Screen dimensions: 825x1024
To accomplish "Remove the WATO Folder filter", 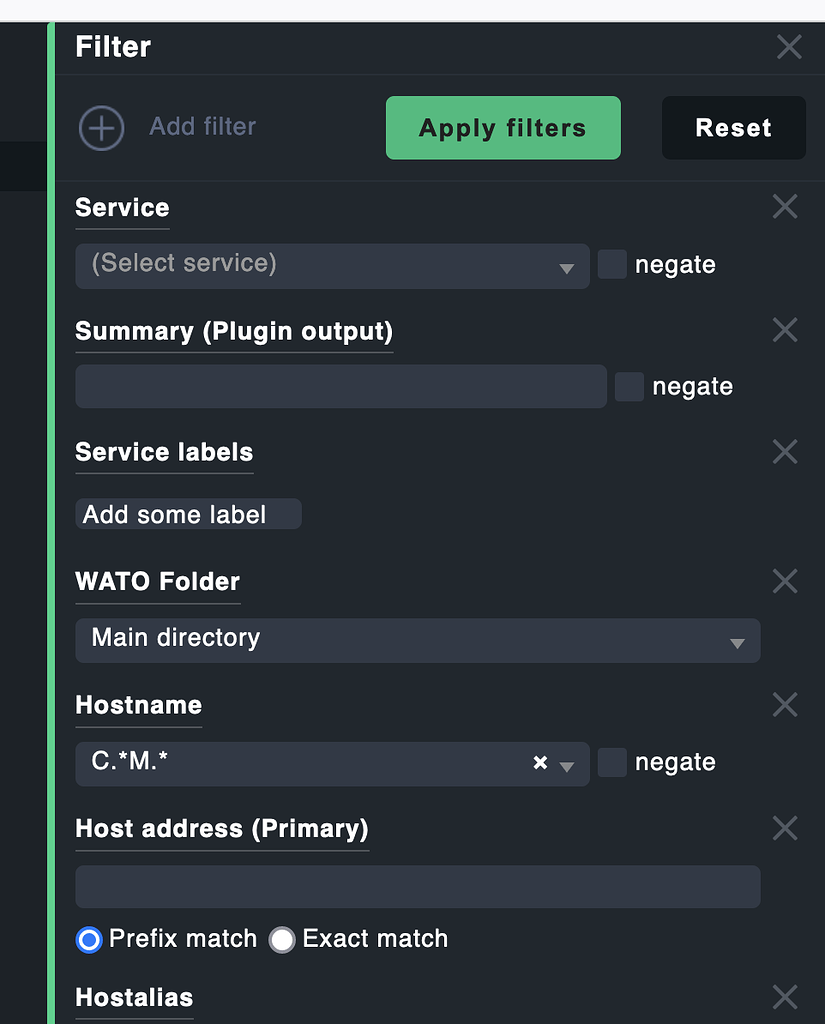I will coord(784,581).
